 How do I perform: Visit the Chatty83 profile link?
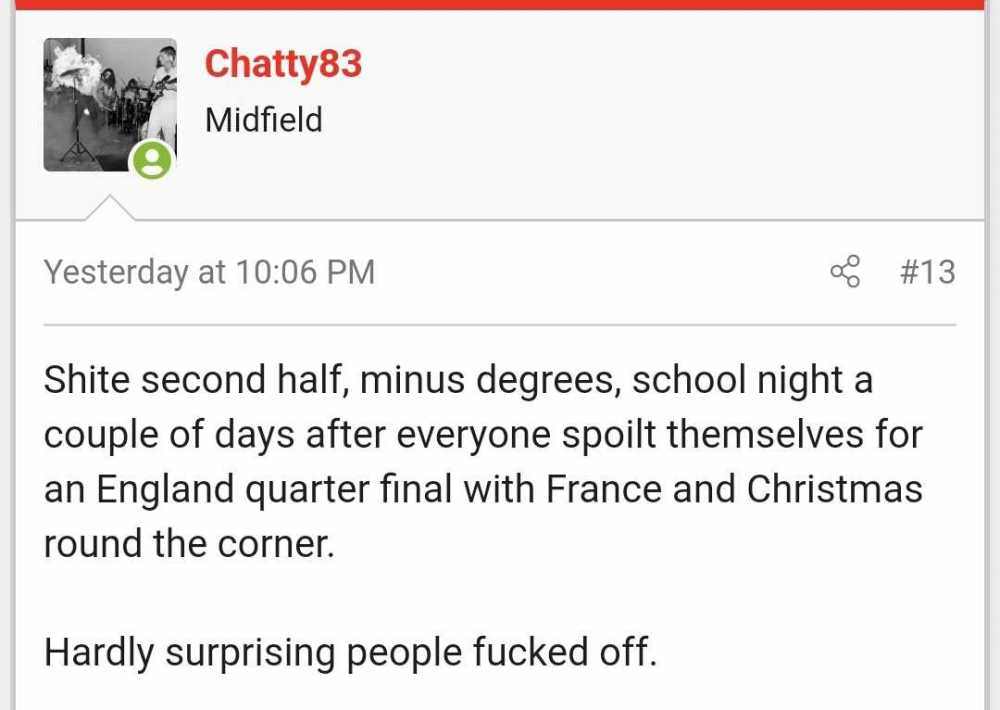click(x=283, y=64)
